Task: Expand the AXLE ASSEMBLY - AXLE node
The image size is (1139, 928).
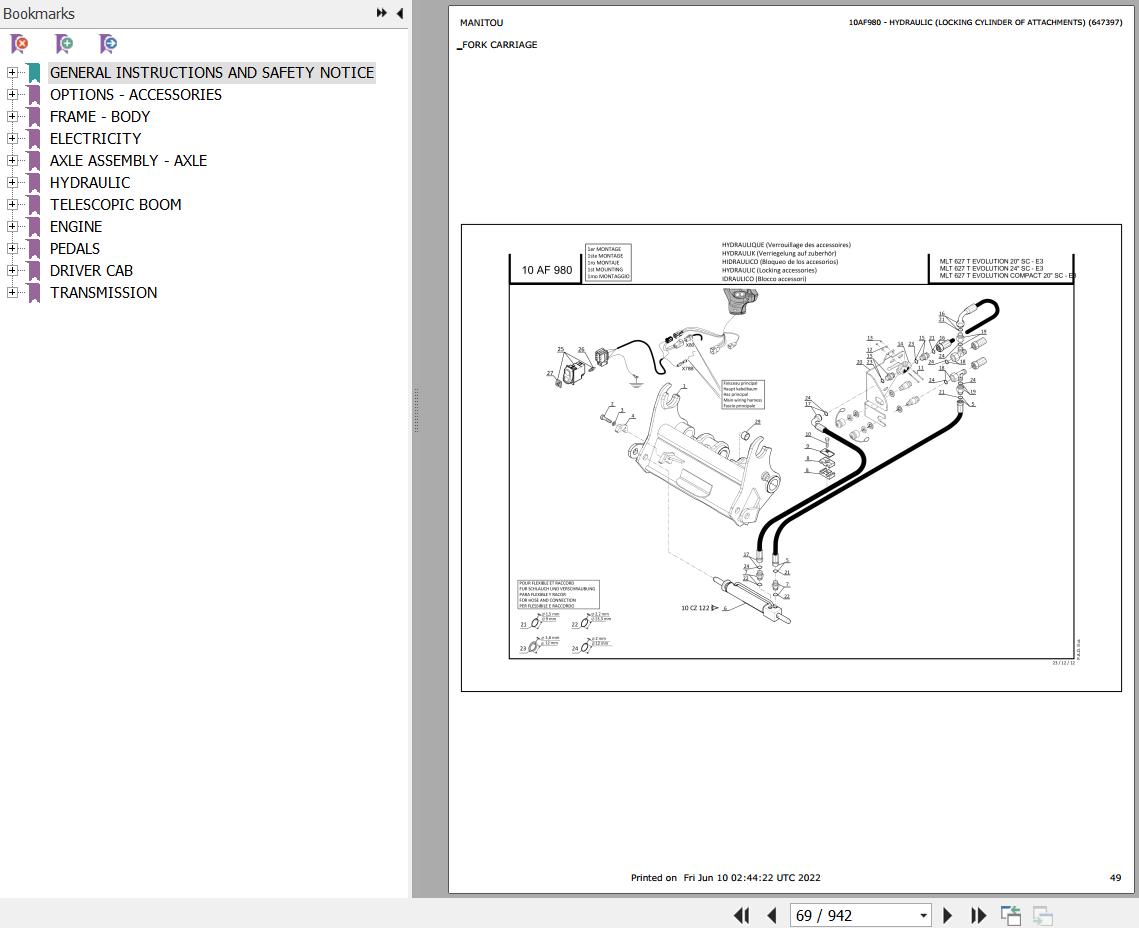Action: [x=12, y=160]
